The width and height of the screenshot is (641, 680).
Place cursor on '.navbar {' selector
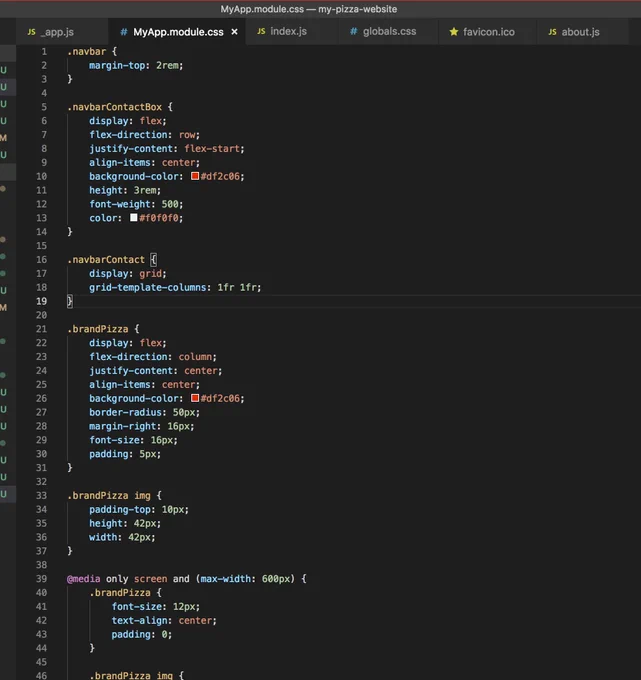[x=92, y=52]
